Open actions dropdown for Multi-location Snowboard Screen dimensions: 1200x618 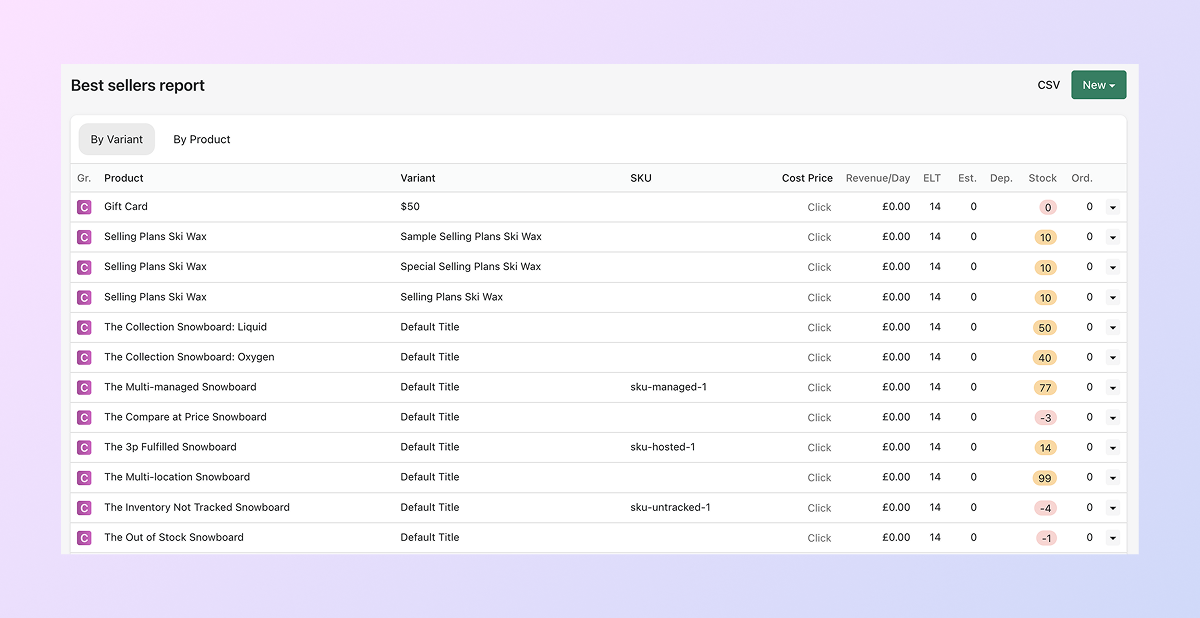tap(1112, 477)
